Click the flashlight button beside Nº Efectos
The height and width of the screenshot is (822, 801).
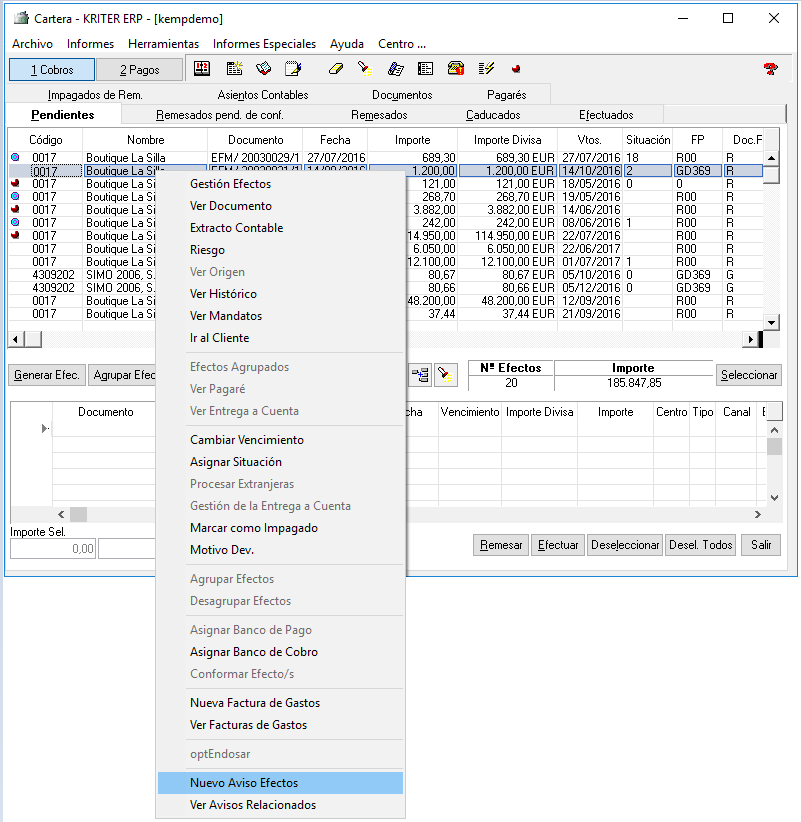446,375
